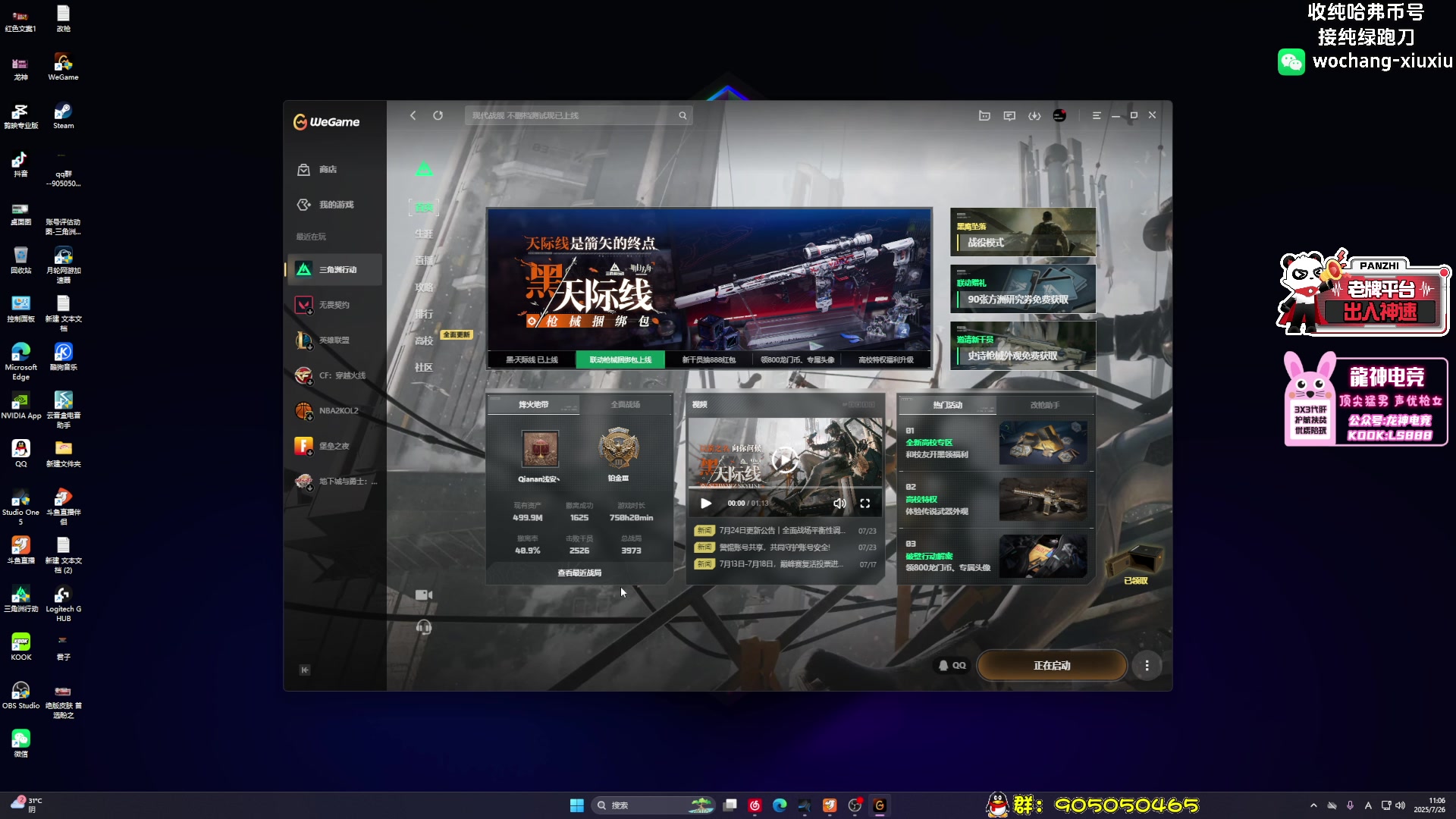Image resolution: width=1456 pixels, height=819 pixels.
Task: Open activity 02 高校特权
Action: coord(996,500)
